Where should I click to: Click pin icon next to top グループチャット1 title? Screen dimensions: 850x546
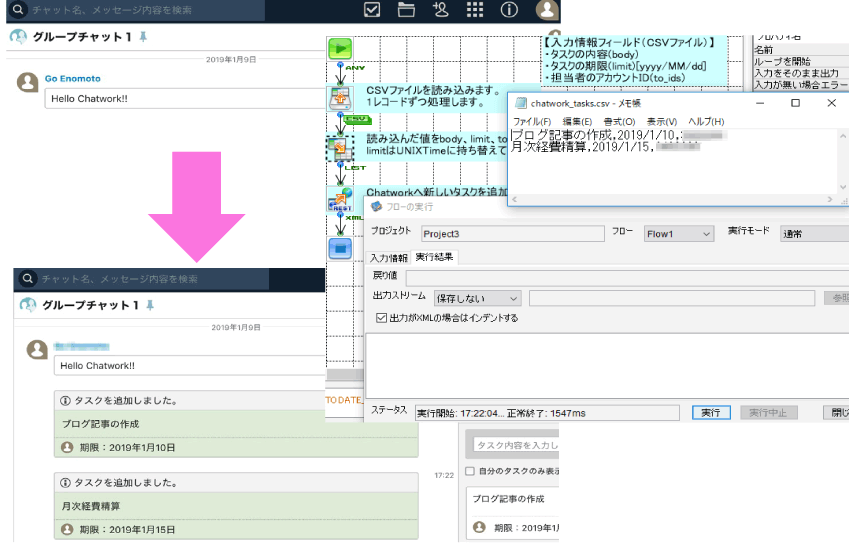(x=143, y=37)
